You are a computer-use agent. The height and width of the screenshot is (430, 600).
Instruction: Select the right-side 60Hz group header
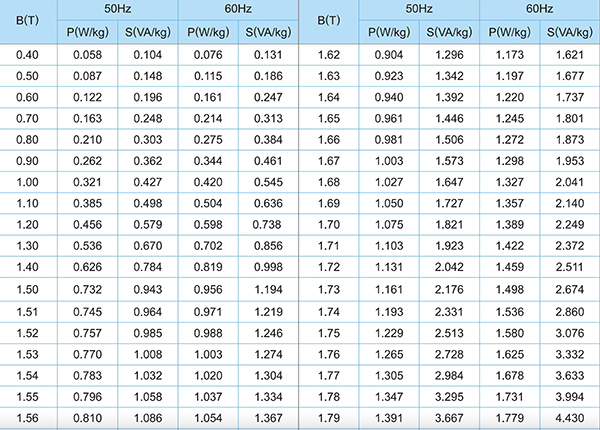(540, 9)
